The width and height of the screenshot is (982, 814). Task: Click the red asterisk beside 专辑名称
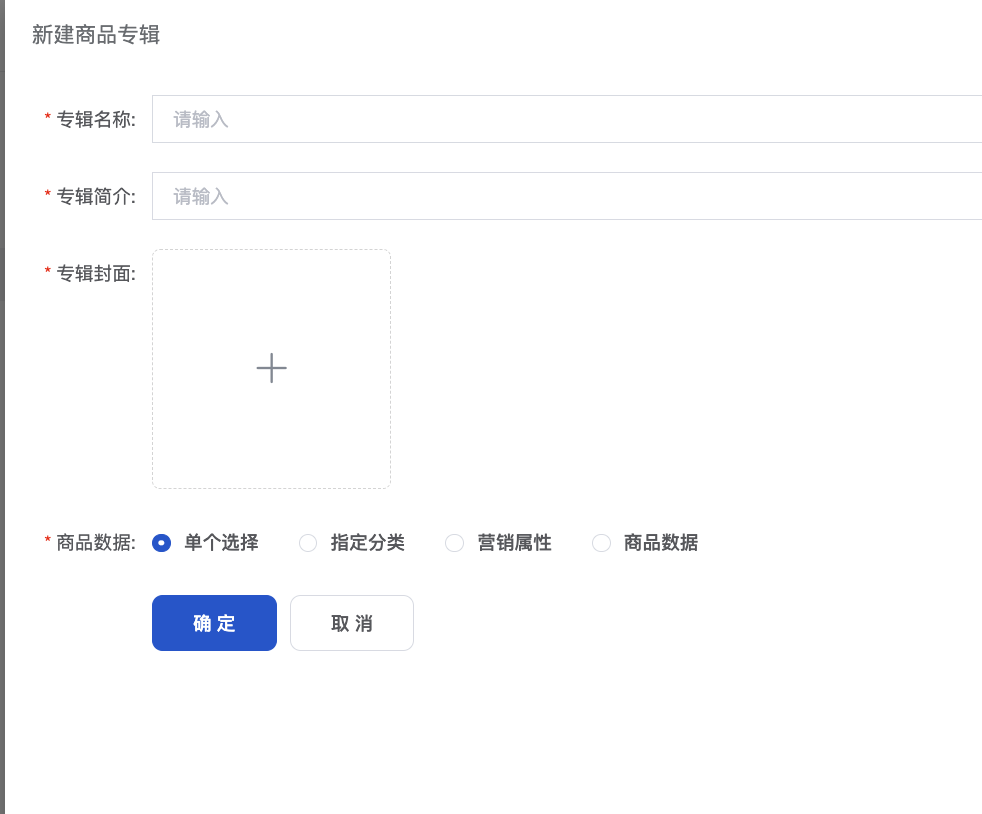tap(48, 119)
